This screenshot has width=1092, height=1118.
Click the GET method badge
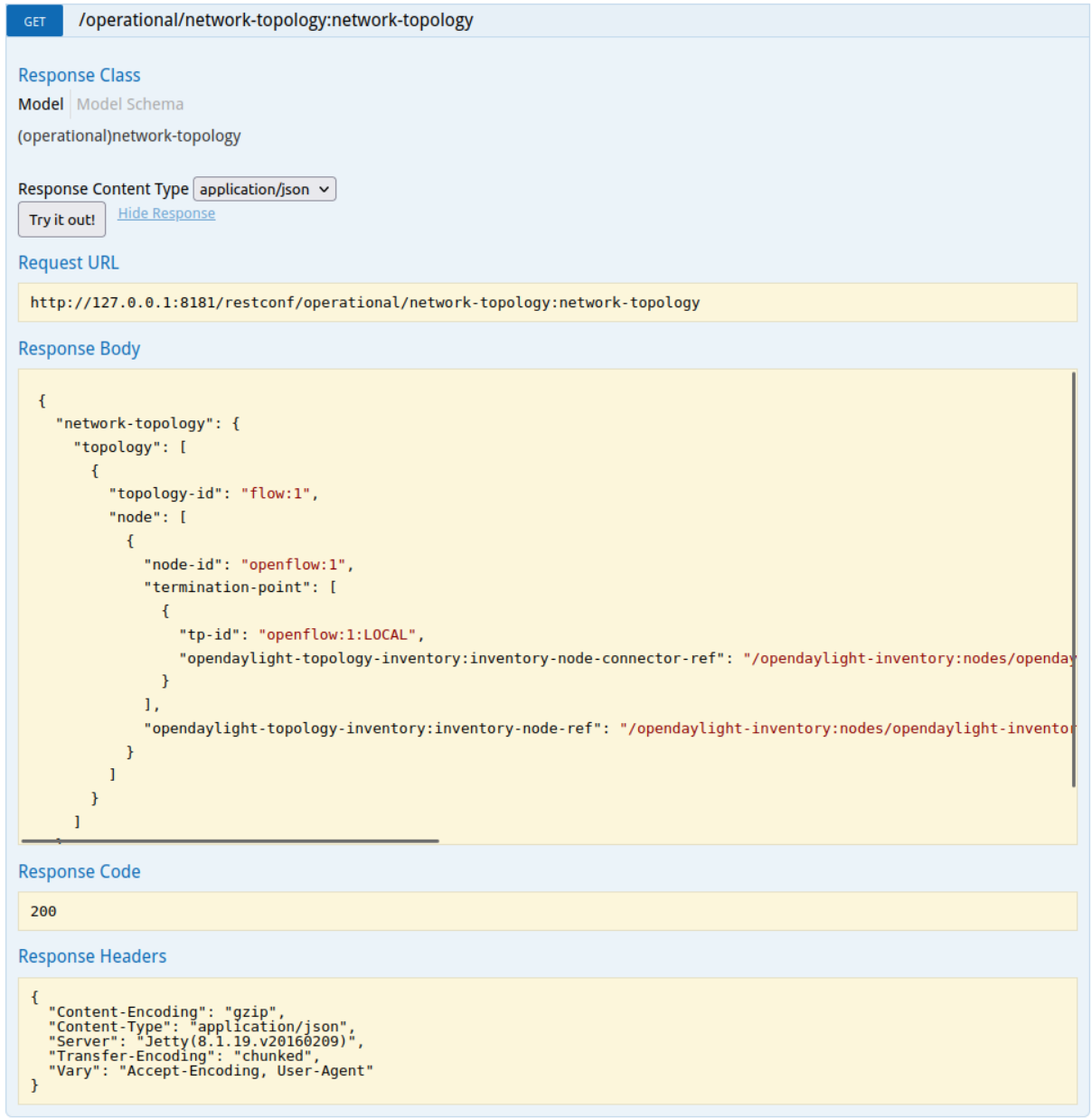pos(34,21)
